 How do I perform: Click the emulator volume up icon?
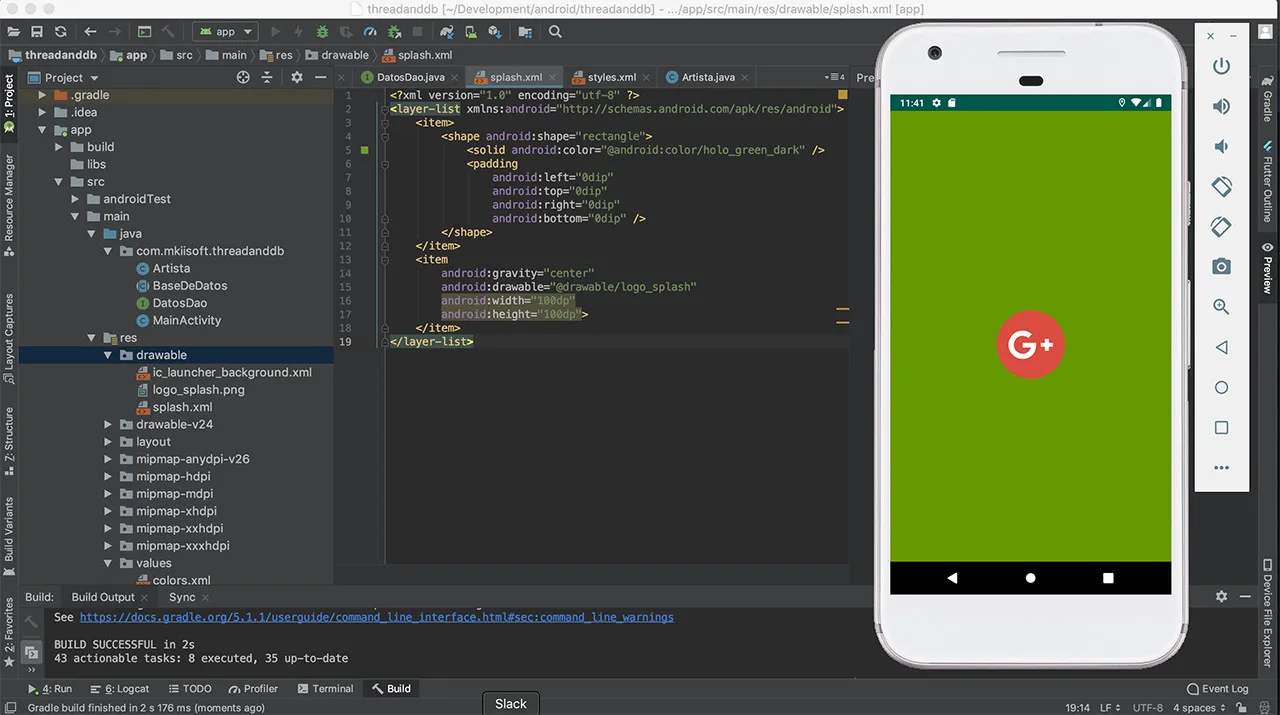[1221, 107]
